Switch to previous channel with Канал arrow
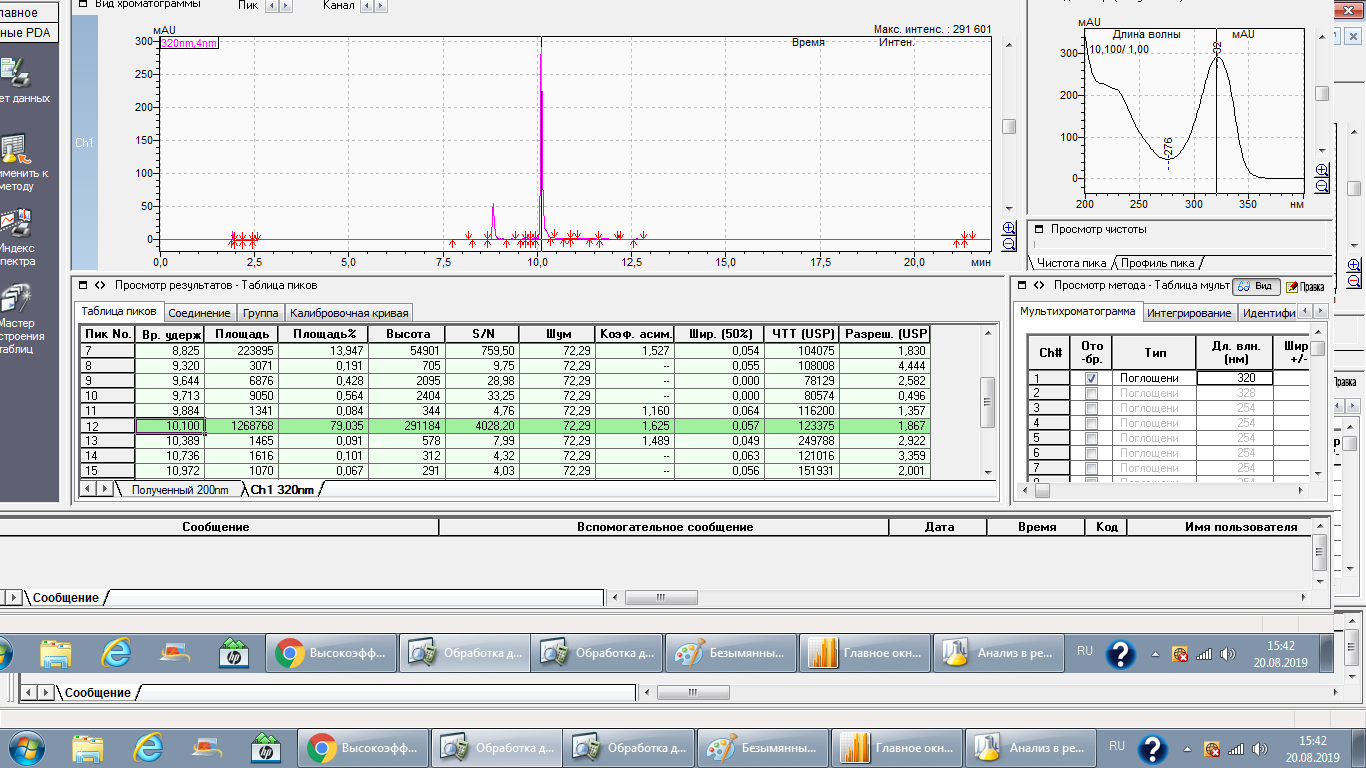This screenshot has width=1366, height=768. click(365, 6)
